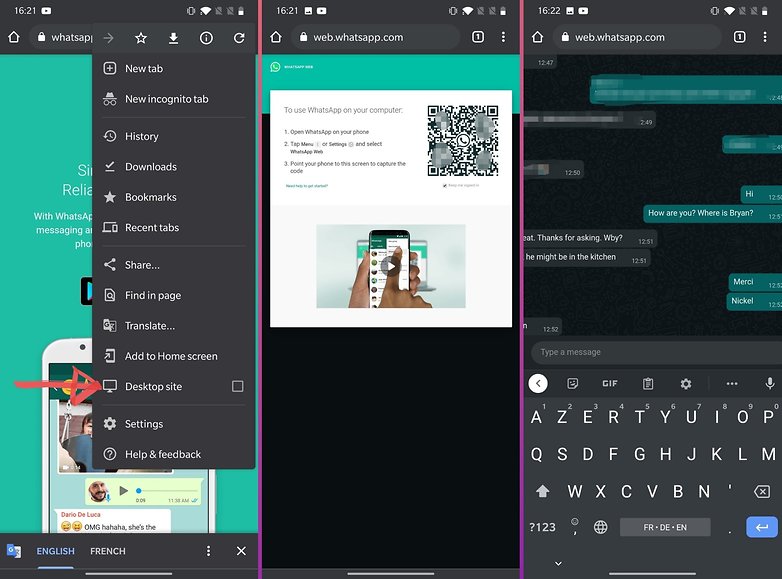This screenshot has height=579, width=782.
Task: Open Settings from Chrome menu
Action: point(174,424)
